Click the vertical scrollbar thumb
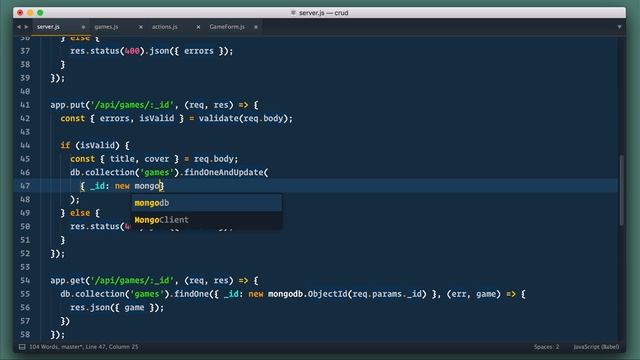Screen dimensions: 640x360 click(621, 190)
